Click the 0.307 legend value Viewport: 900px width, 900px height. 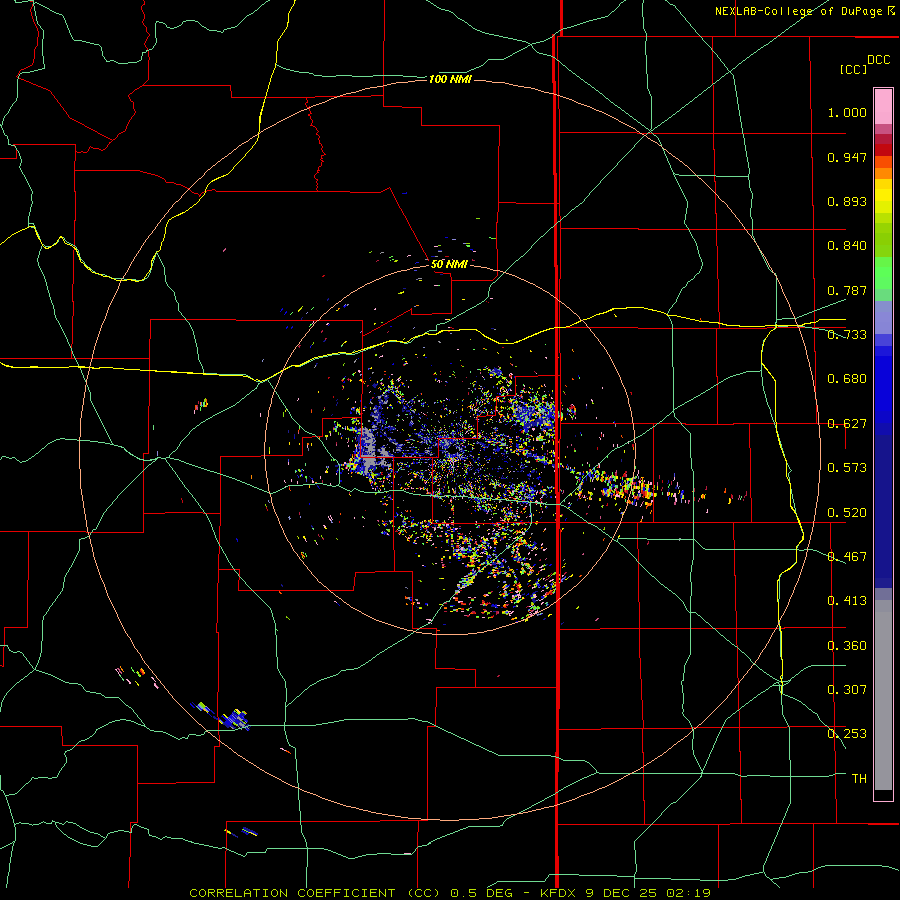847,690
